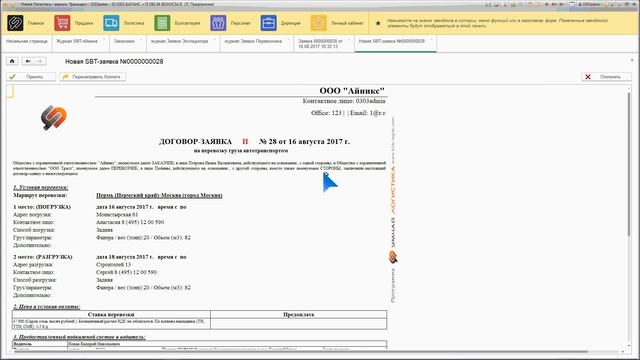Open the Продажи shopping cart section
The width and height of the screenshot is (640, 360).
62,23
